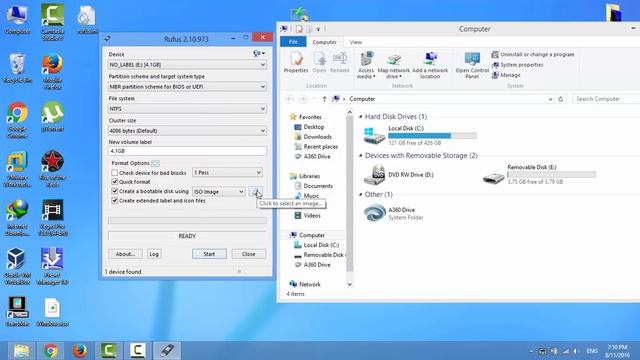Viewport: 640px width, 360px height.
Task: Click Explorer Up one level arrow
Action: click(x=324, y=99)
